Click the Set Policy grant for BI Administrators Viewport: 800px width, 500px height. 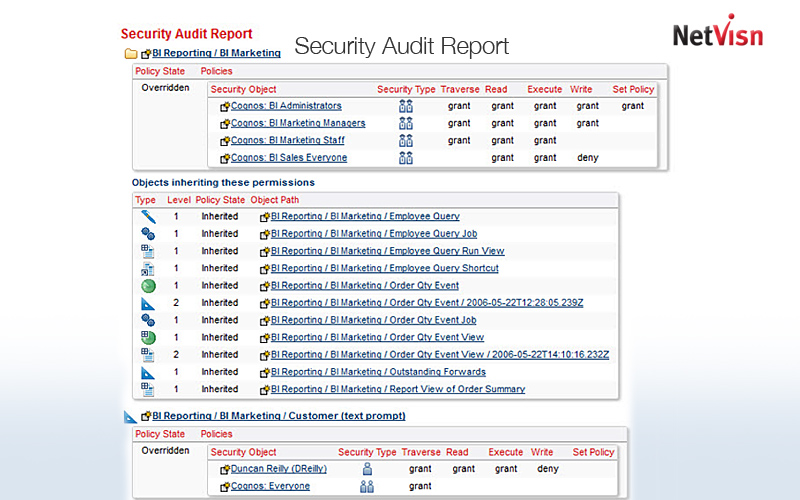tap(633, 106)
